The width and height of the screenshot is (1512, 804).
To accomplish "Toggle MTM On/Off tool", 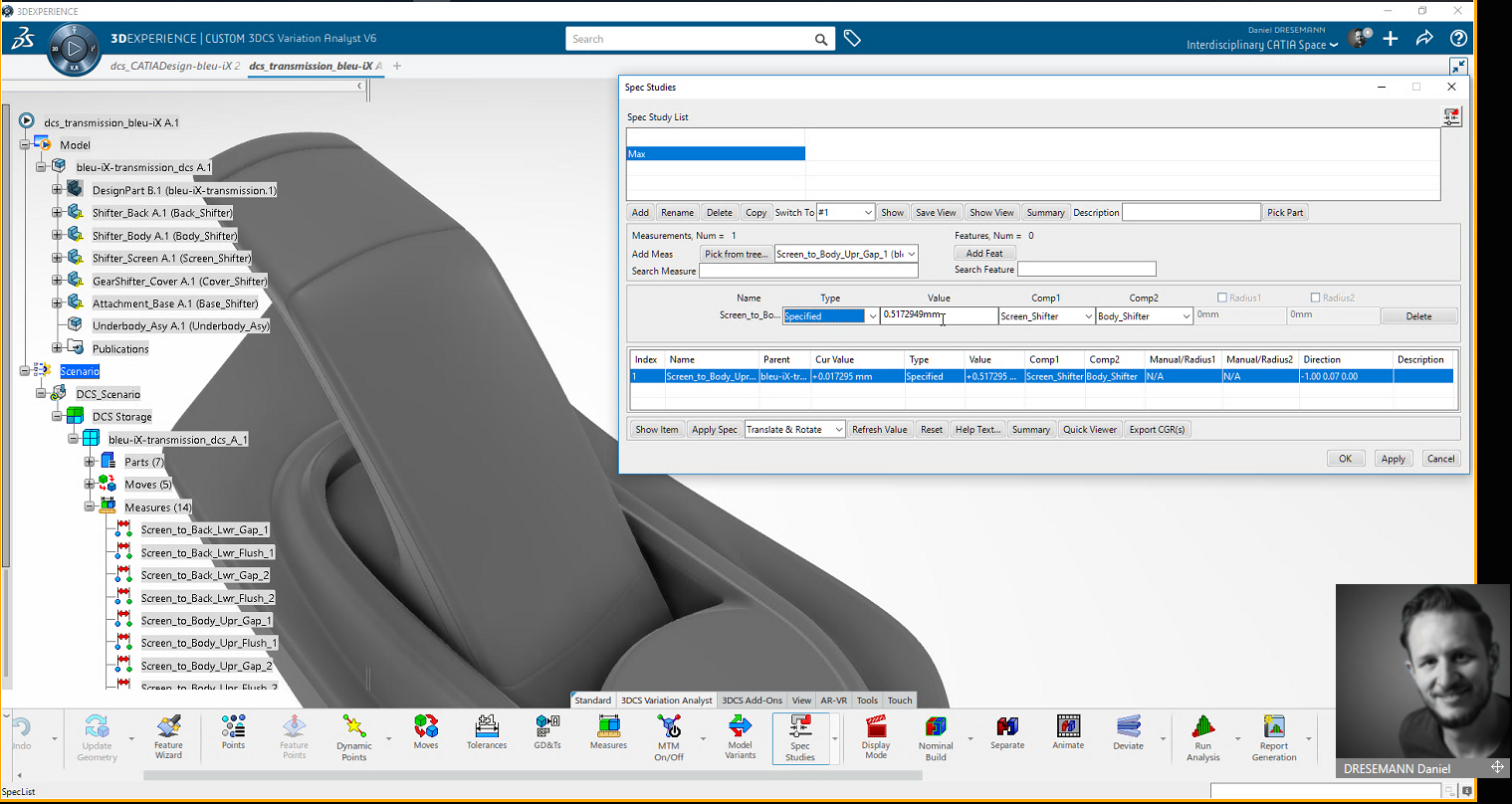I will (669, 737).
